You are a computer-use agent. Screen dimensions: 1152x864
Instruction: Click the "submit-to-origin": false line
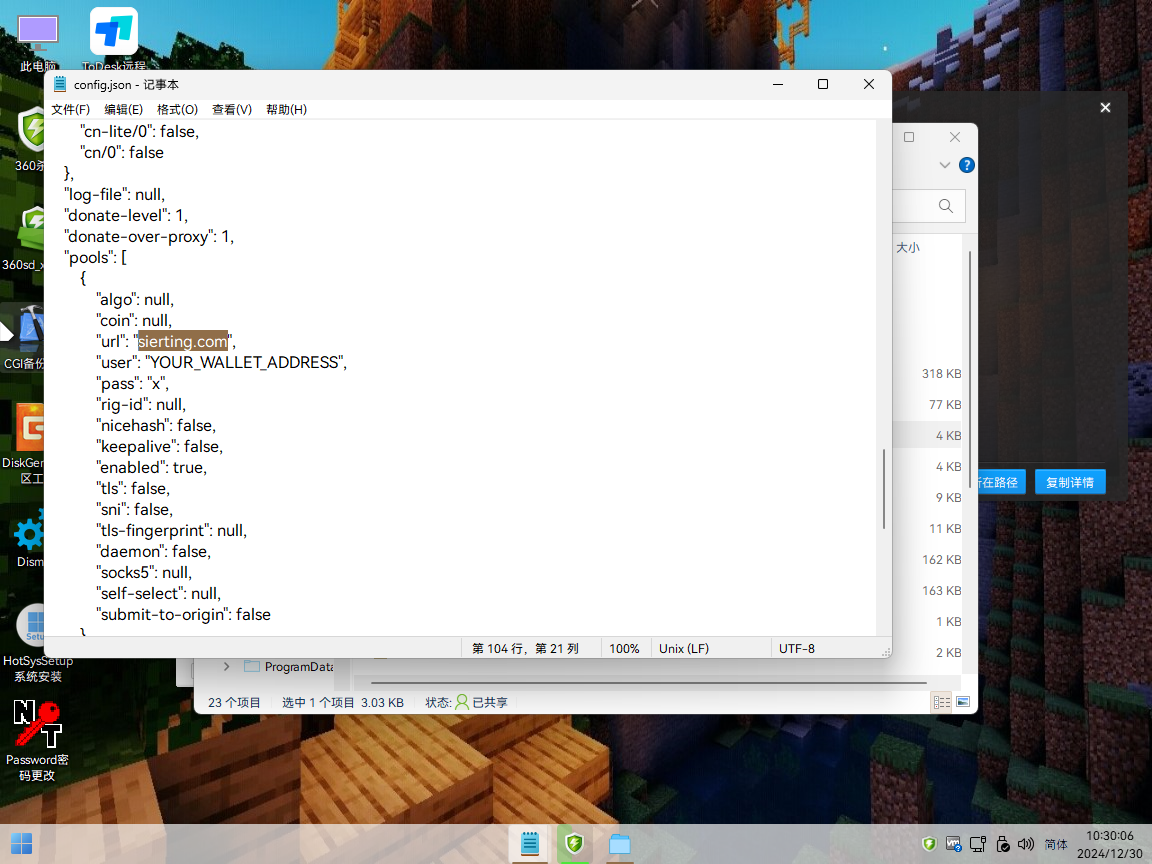pyautogui.click(x=183, y=615)
